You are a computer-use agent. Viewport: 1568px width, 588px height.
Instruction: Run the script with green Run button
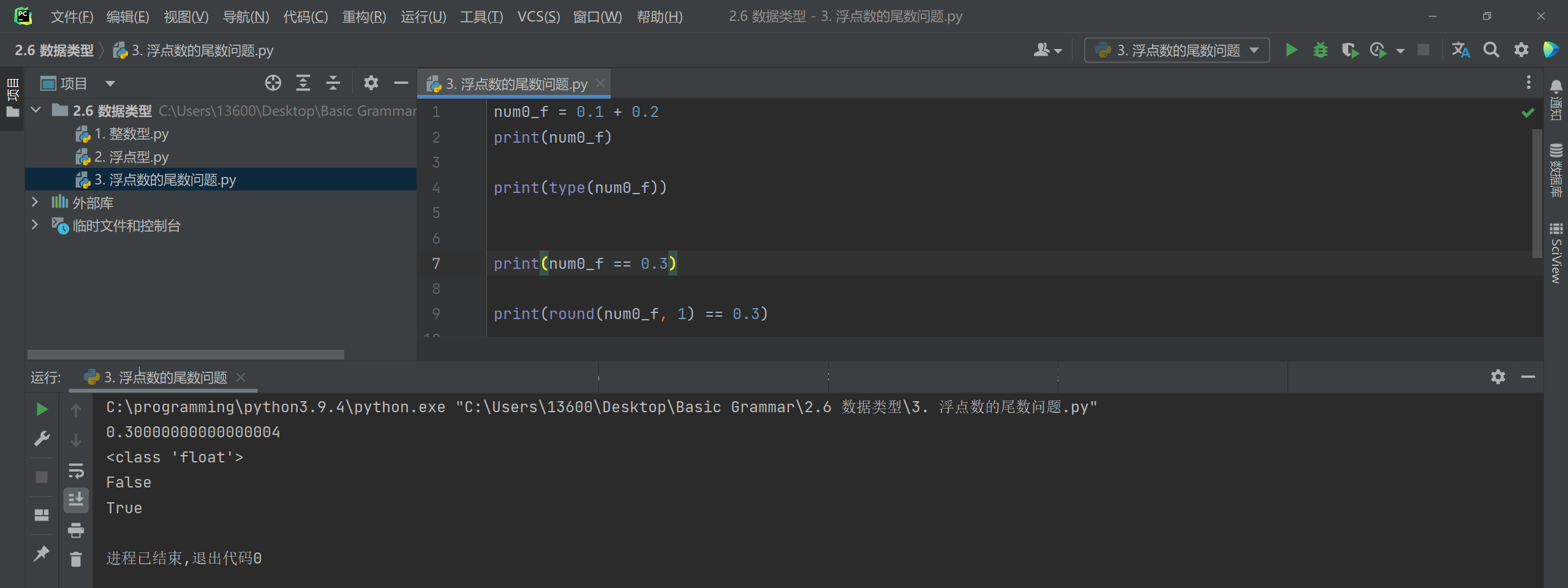click(1291, 50)
